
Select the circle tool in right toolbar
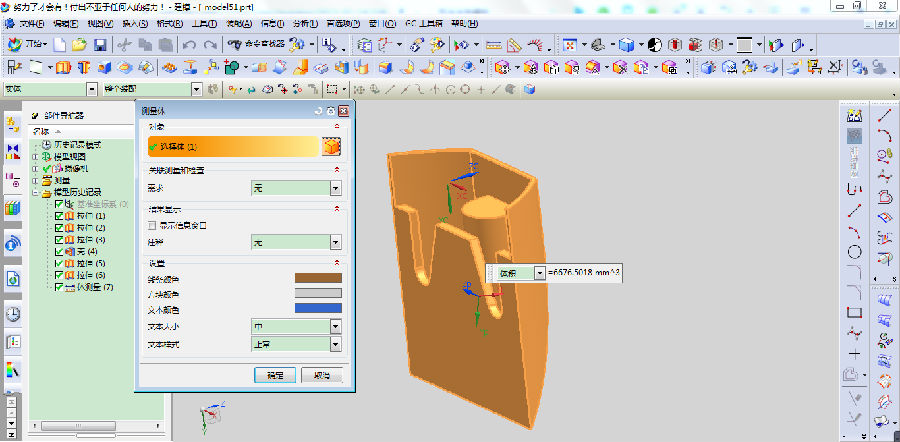(x=855, y=252)
